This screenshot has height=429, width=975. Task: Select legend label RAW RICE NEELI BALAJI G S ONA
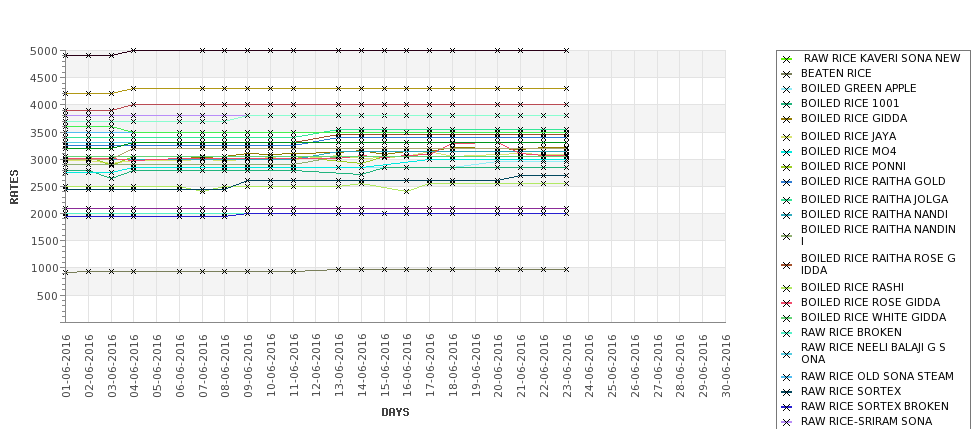(x=873, y=353)
